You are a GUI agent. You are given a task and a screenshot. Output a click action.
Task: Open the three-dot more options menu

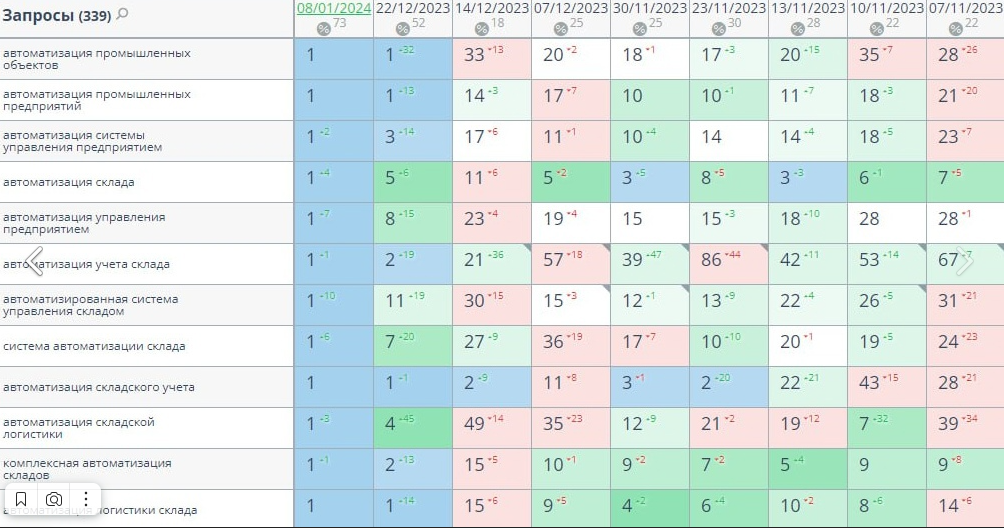click(x=87, y=498)
